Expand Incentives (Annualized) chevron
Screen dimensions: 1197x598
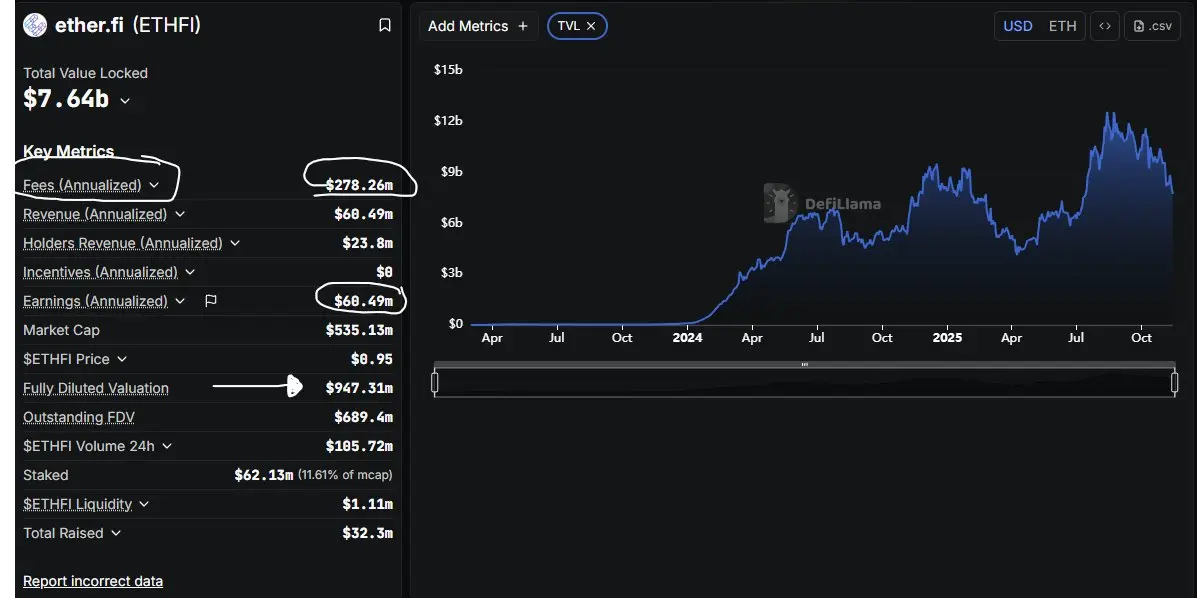[190, 272]
